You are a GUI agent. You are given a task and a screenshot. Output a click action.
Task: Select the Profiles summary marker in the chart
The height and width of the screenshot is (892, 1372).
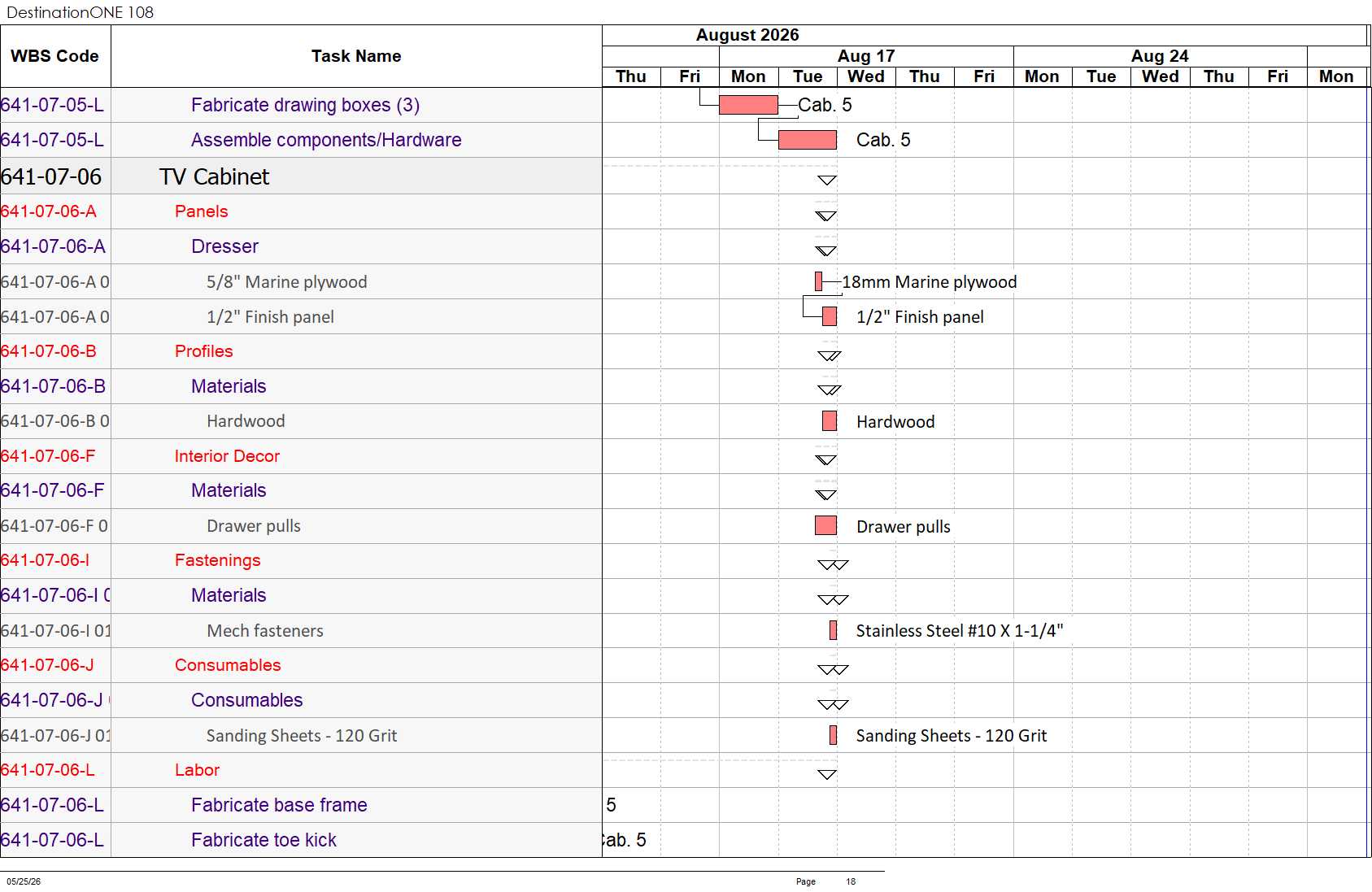[x=830, y=356]
